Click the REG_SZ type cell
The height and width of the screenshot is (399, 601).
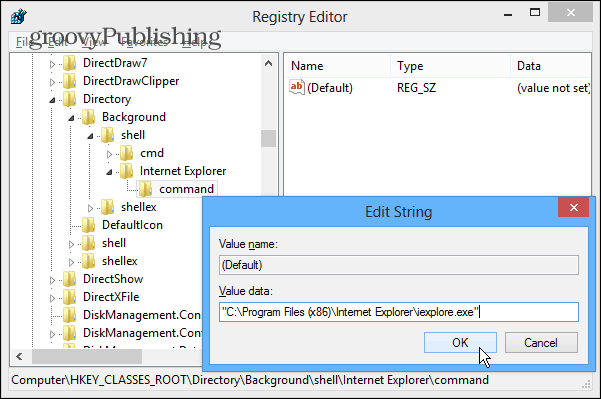point(416,88)
